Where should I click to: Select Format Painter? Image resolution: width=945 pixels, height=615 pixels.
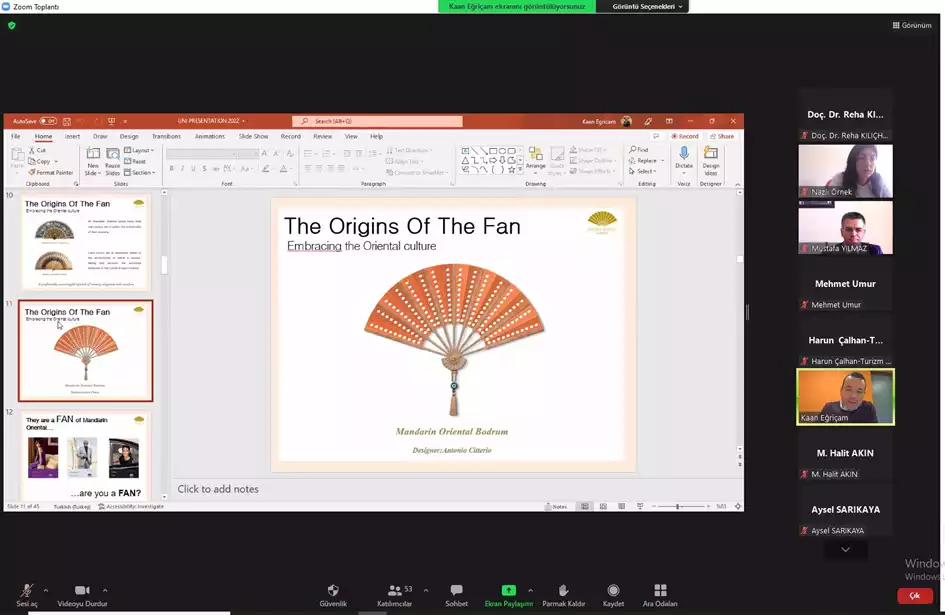pos(51,172)
